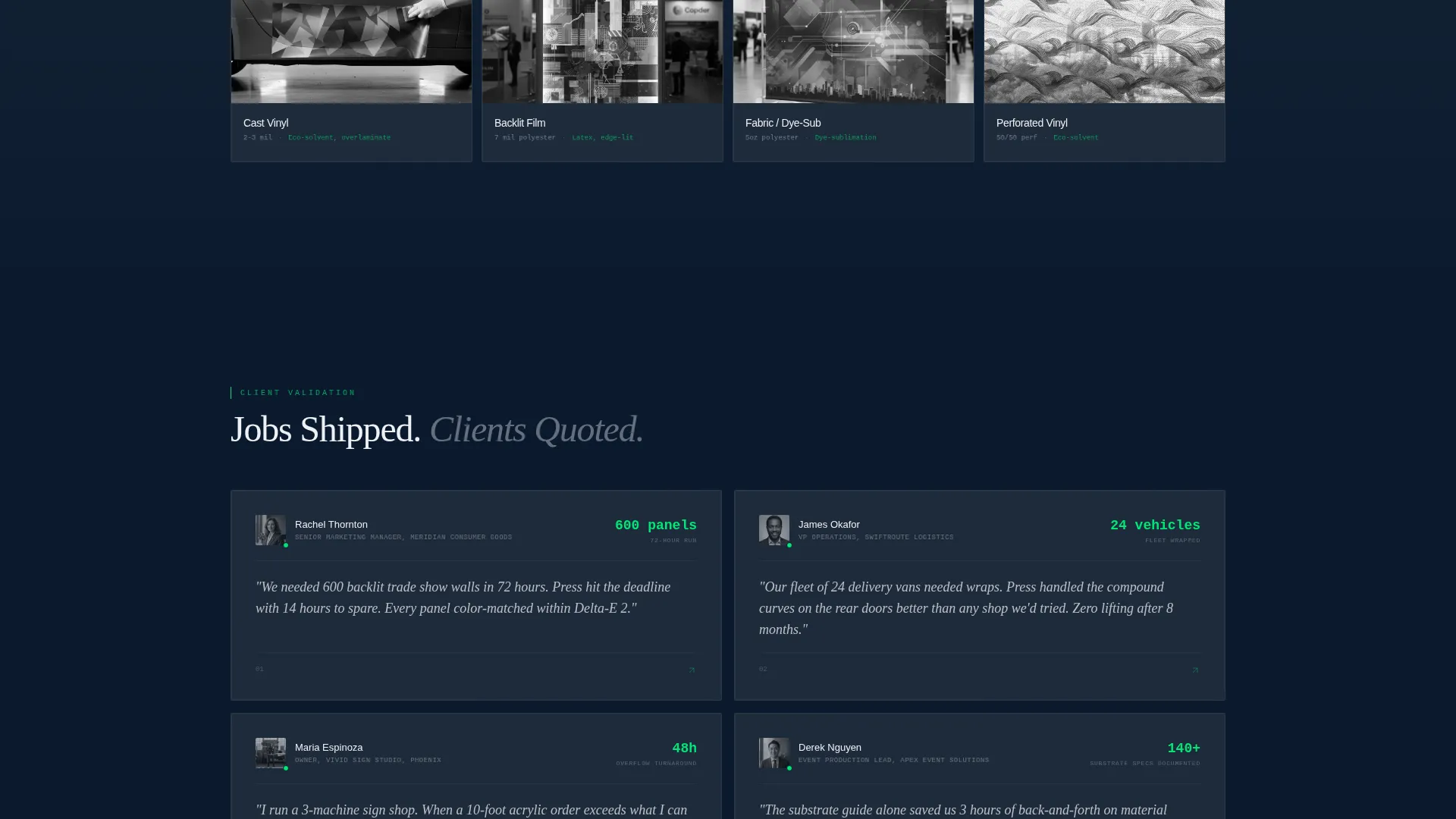Click Maria Espinoza's avatar photo
Image resolution: width=1456 pixels, height=819 pixels.
271,753
